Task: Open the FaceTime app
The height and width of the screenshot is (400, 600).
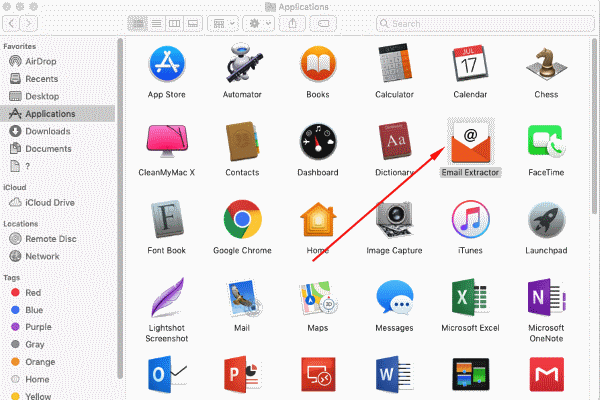Action: pos(546,141)
